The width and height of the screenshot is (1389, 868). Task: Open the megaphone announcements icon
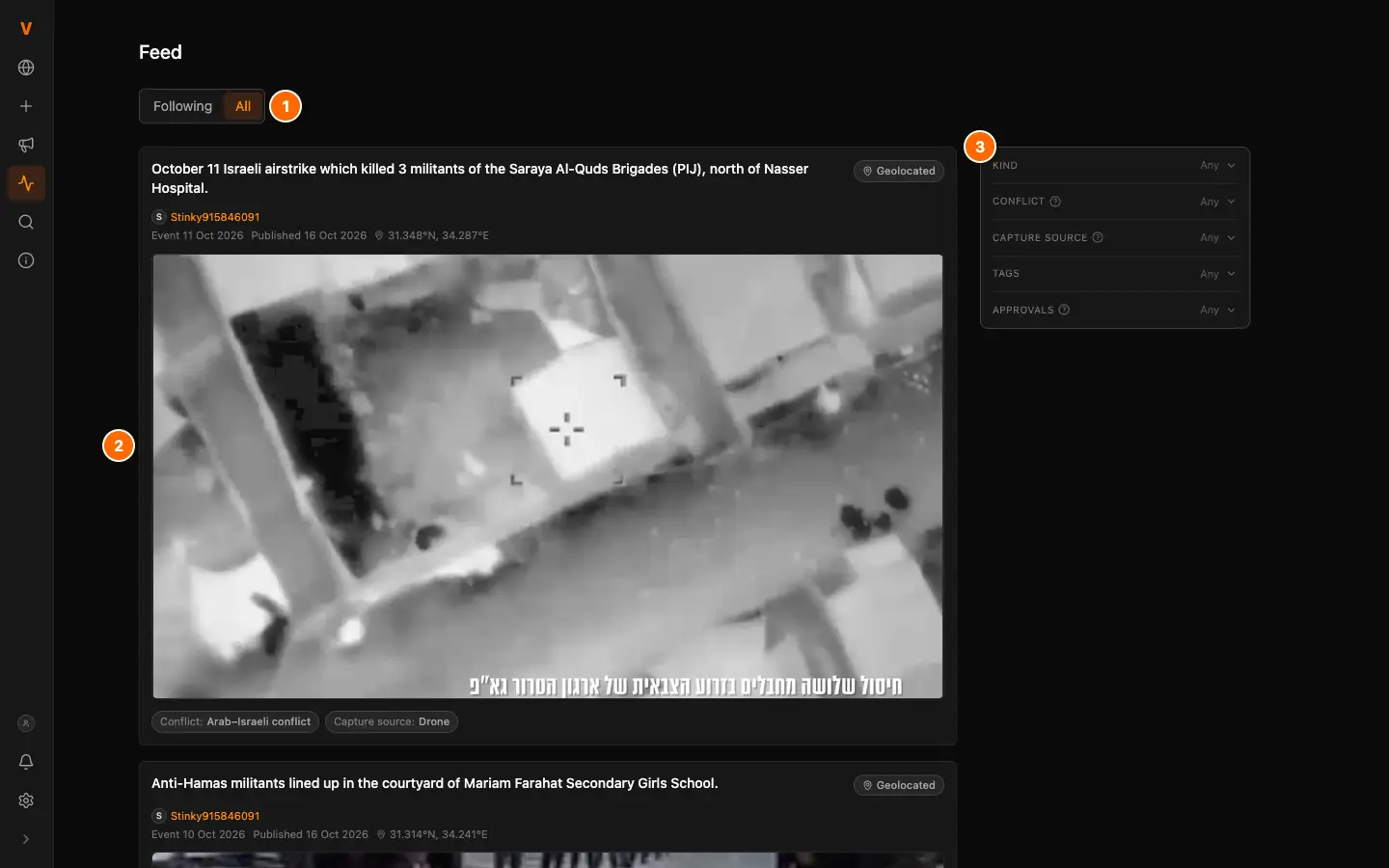point(26,145)
